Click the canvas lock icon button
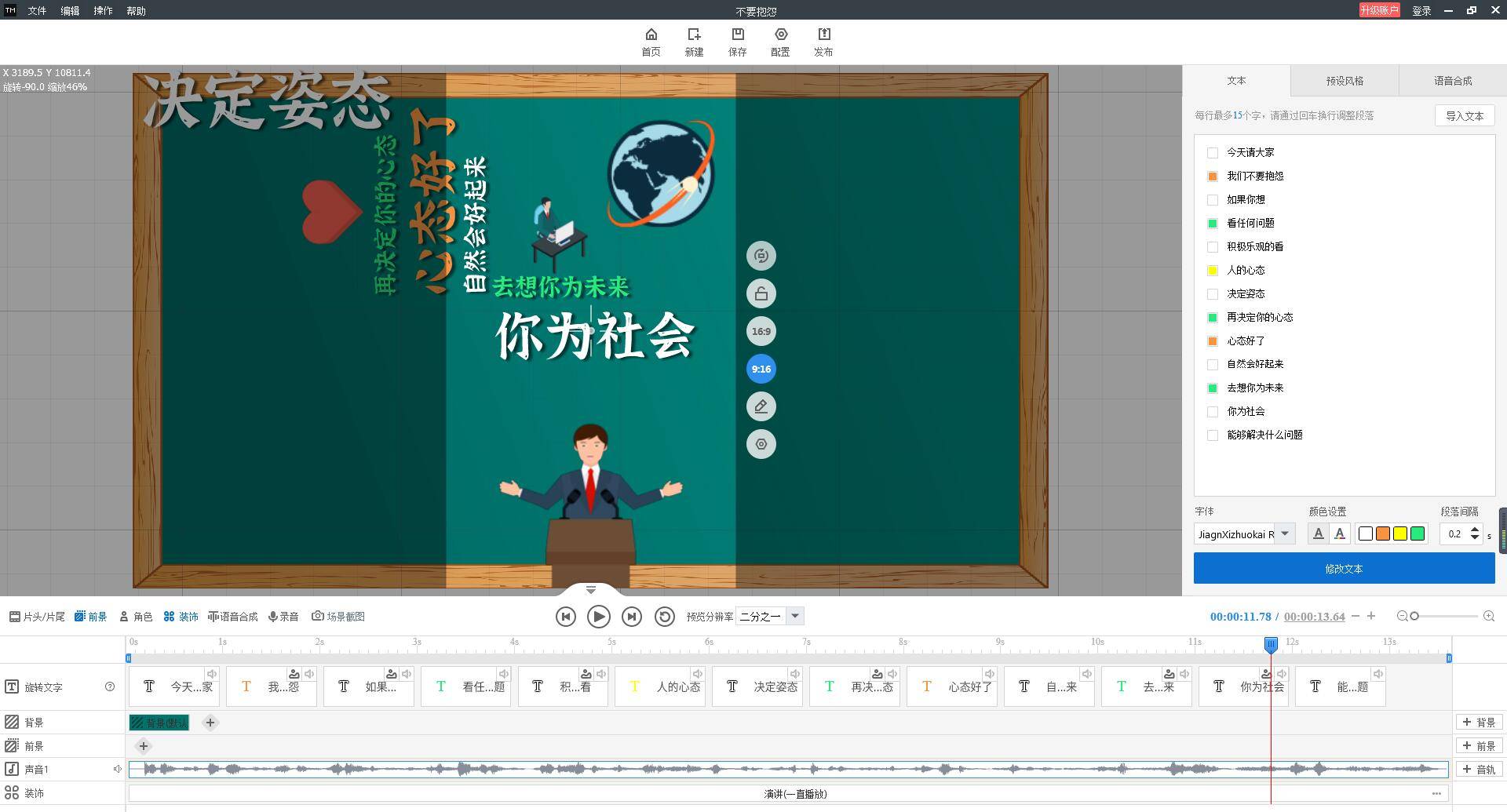The width and height of the screenshot is (1507, 812). (x=761, y=294)
